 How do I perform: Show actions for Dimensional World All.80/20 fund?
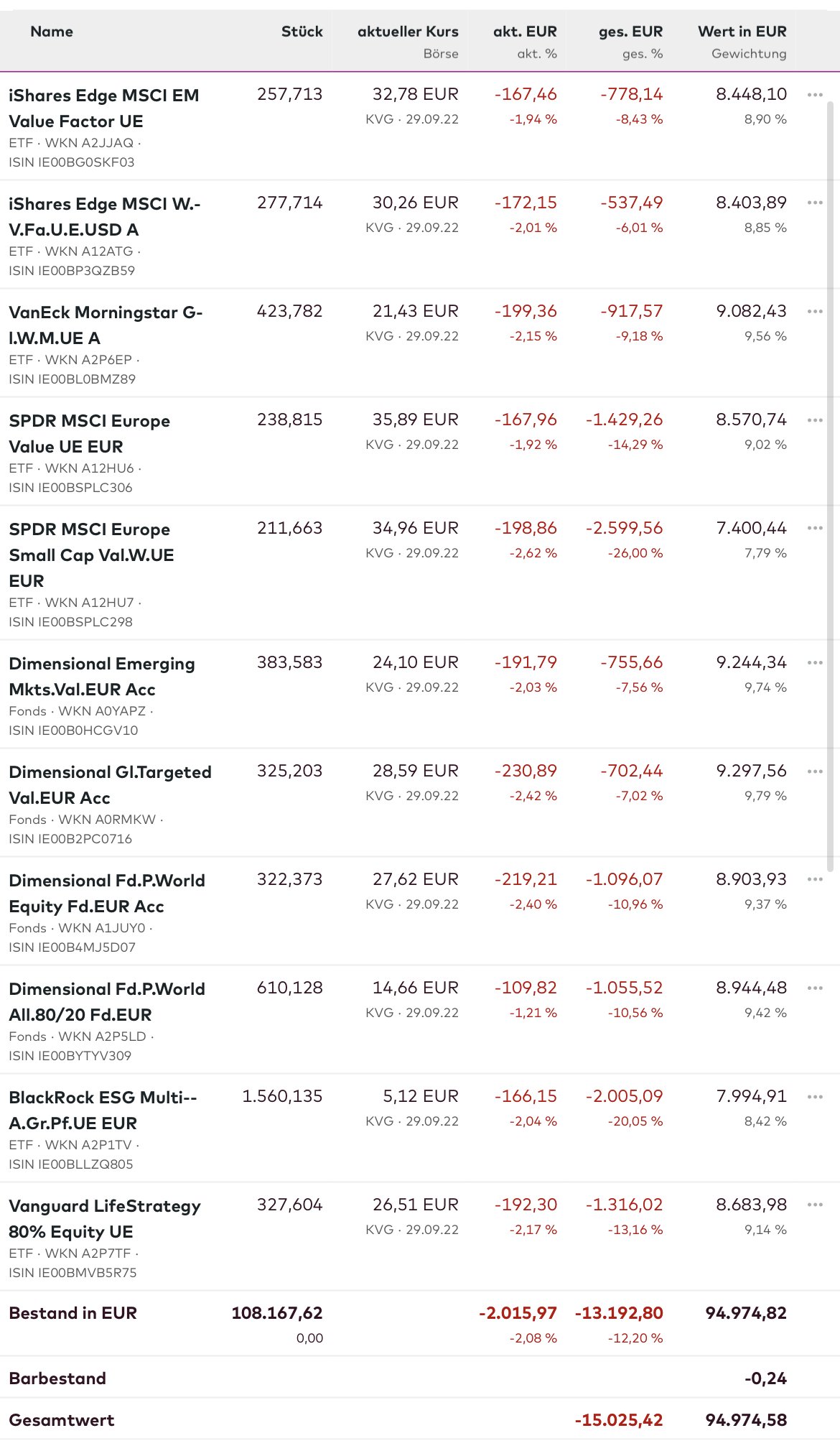point(815,988)
